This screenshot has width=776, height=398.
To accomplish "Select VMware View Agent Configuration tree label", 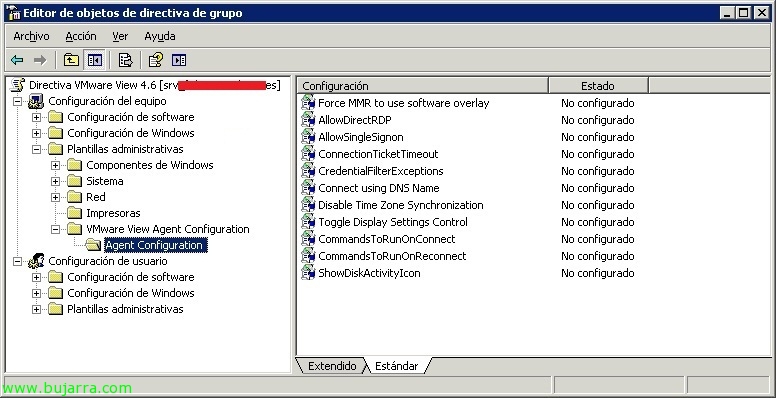I will pyautogui.click(x=168, y=229).
